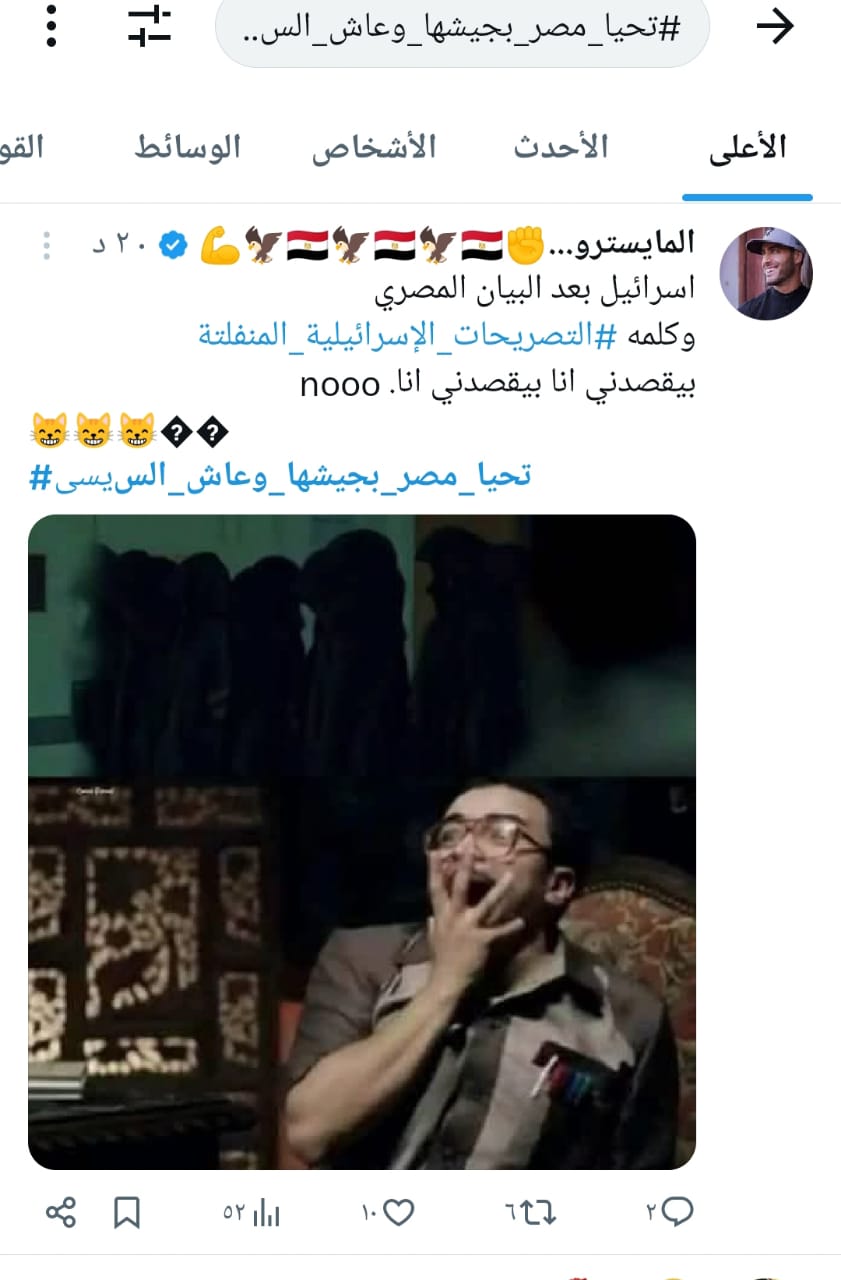The image size is (841, 1280).
Task: Share the tweet via share icon
Action: pos(61,1214)
